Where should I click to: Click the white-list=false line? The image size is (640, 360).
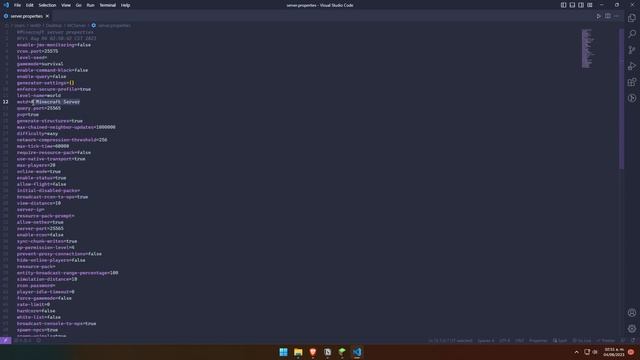point(39,317)
